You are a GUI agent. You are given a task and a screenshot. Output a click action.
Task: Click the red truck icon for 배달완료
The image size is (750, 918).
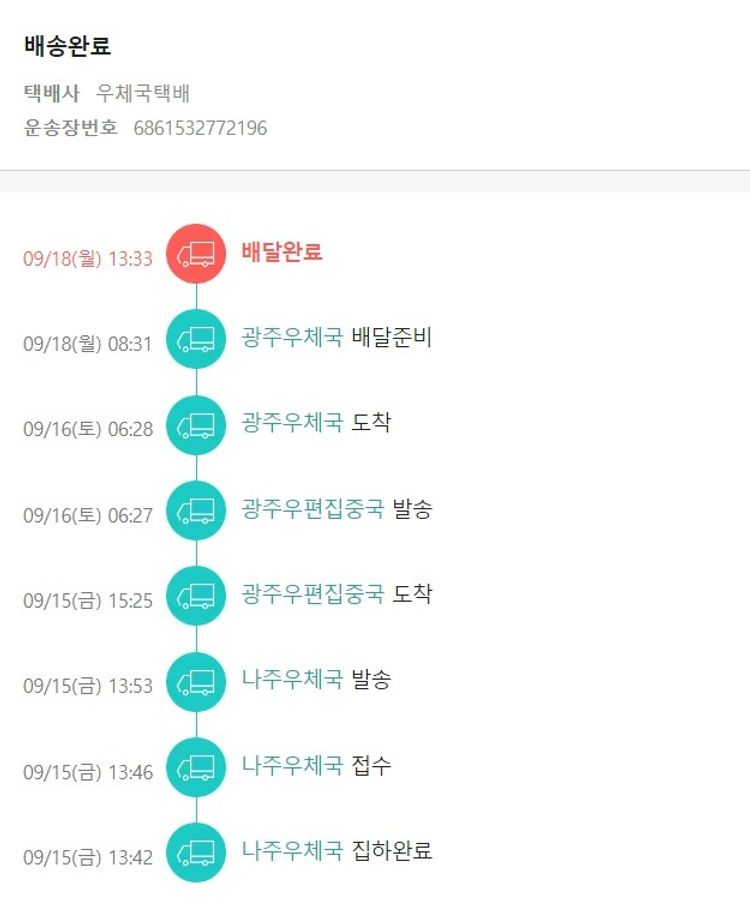pos(196,254)
